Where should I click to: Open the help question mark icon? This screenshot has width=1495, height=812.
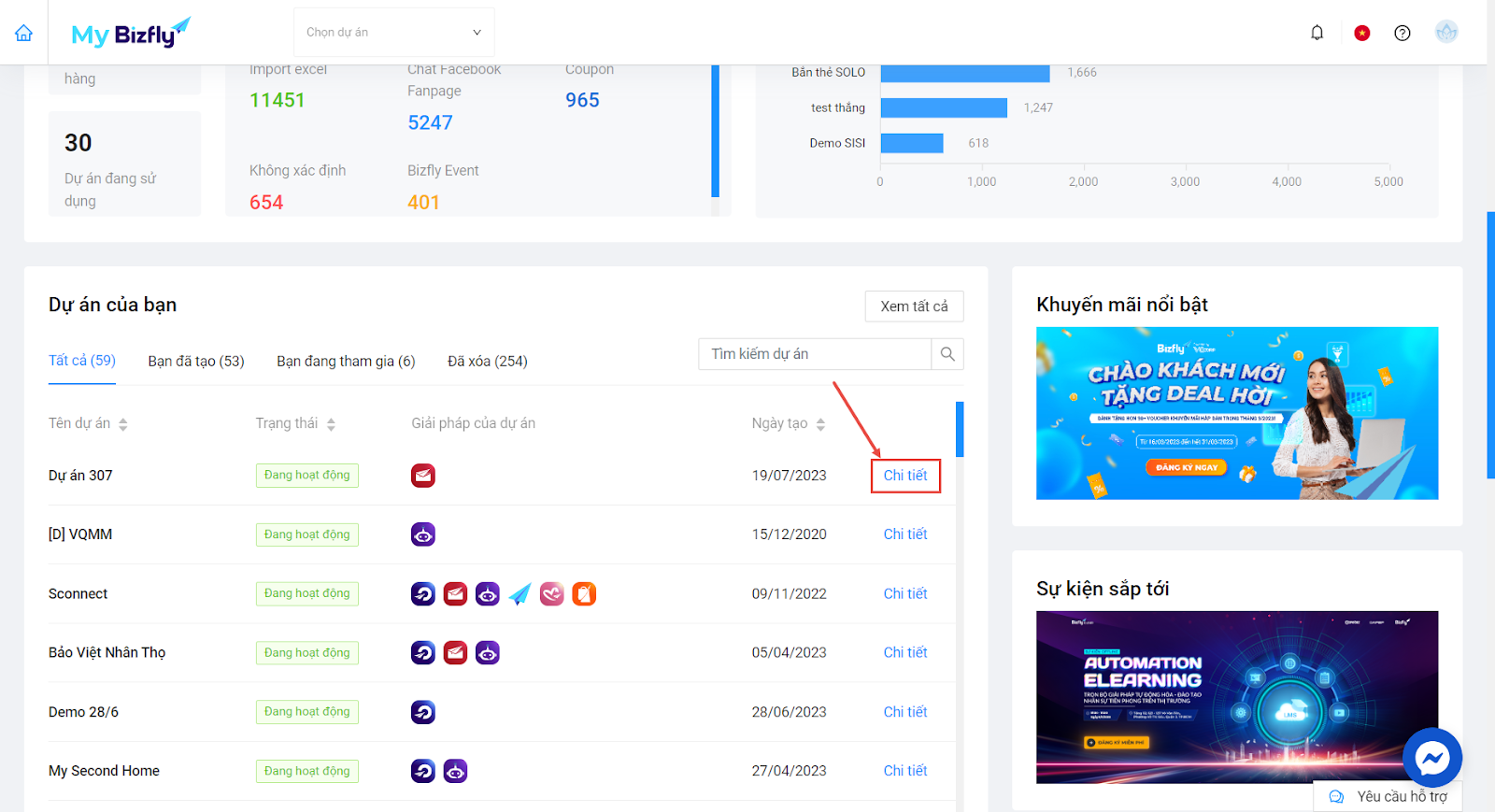[1402, 33]
